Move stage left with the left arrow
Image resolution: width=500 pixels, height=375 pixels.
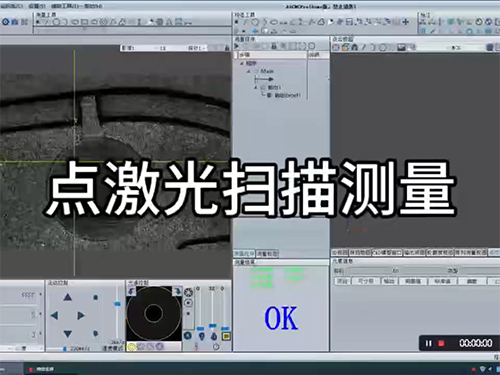(x=54, y=315)
